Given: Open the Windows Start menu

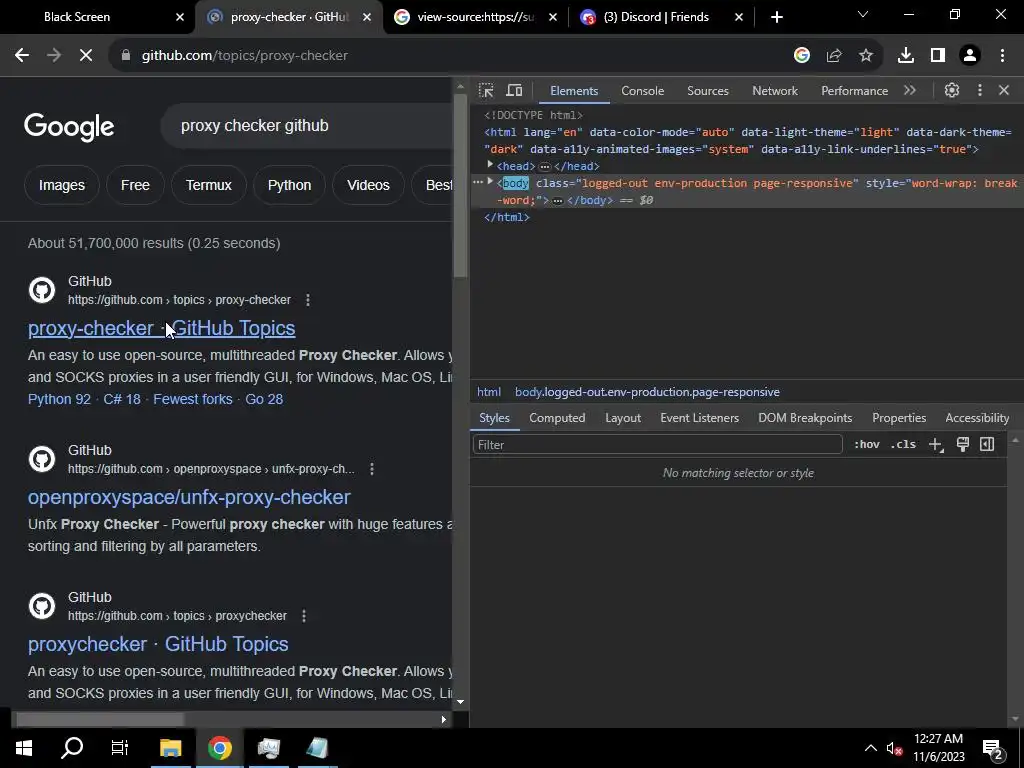Looking at the screenshot, I should coord(24,748).
